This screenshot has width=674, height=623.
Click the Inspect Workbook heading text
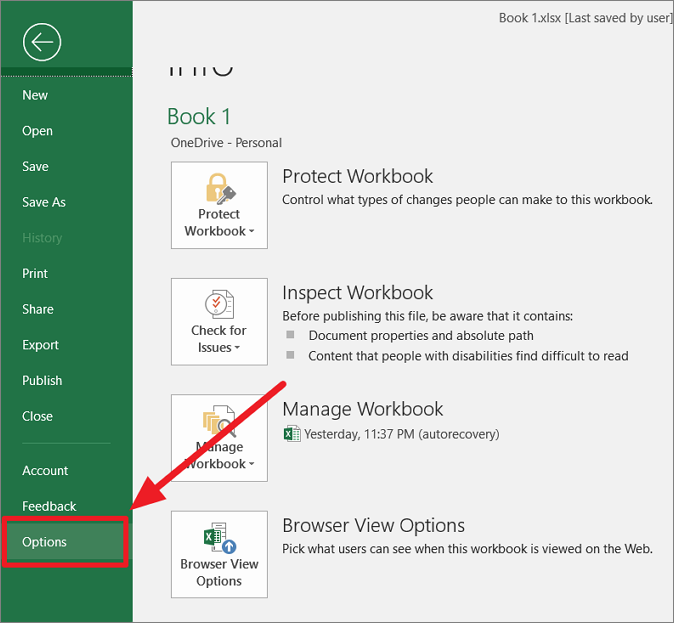357,293
